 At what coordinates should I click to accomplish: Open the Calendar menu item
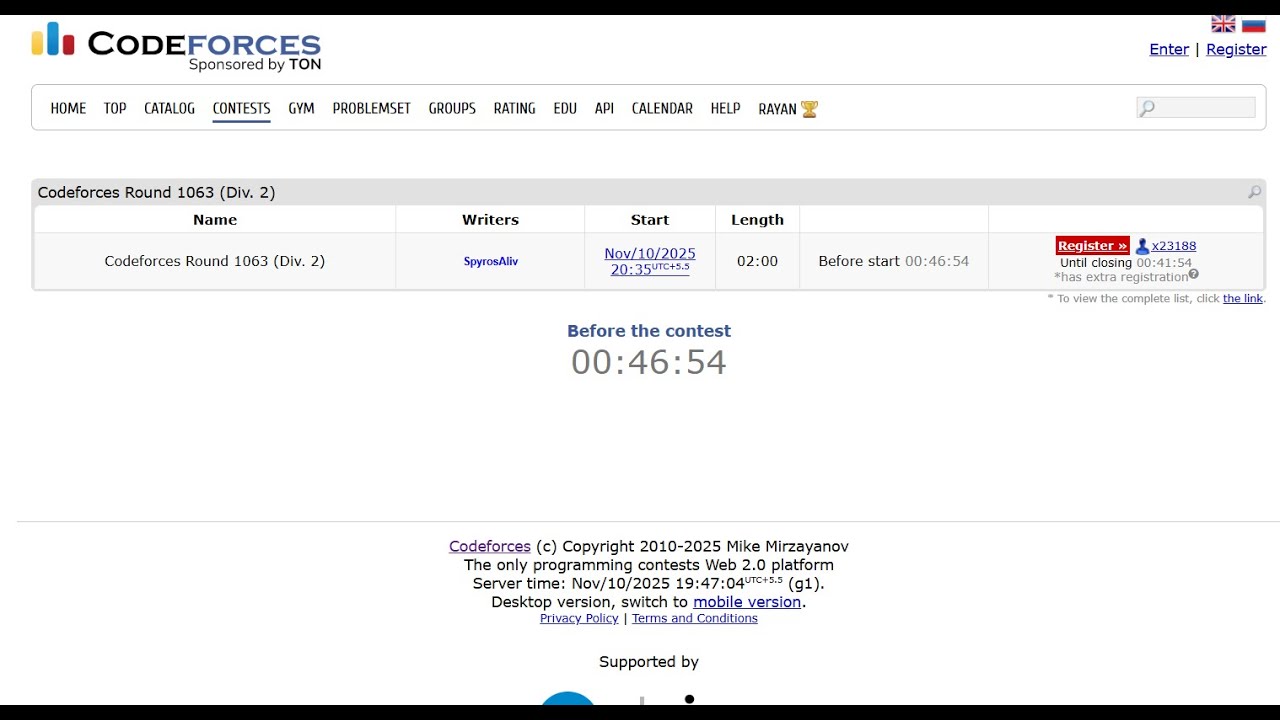[662, 108]
